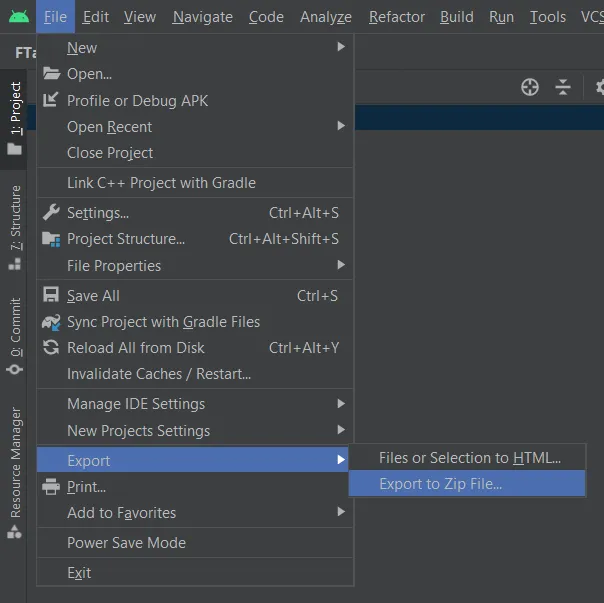Open the VCS menu
604x603 pixels.
(x=592, y=17)
